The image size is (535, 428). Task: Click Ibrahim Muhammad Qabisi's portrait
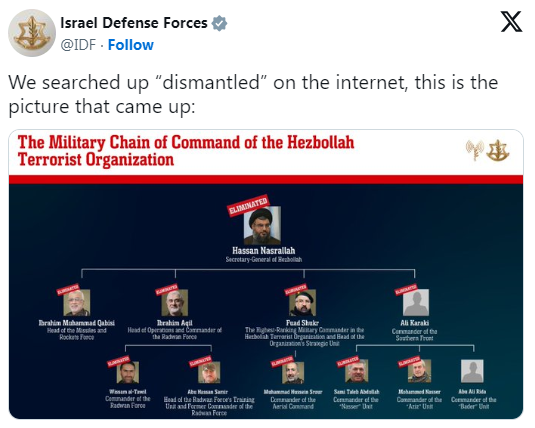coord(77,302)
